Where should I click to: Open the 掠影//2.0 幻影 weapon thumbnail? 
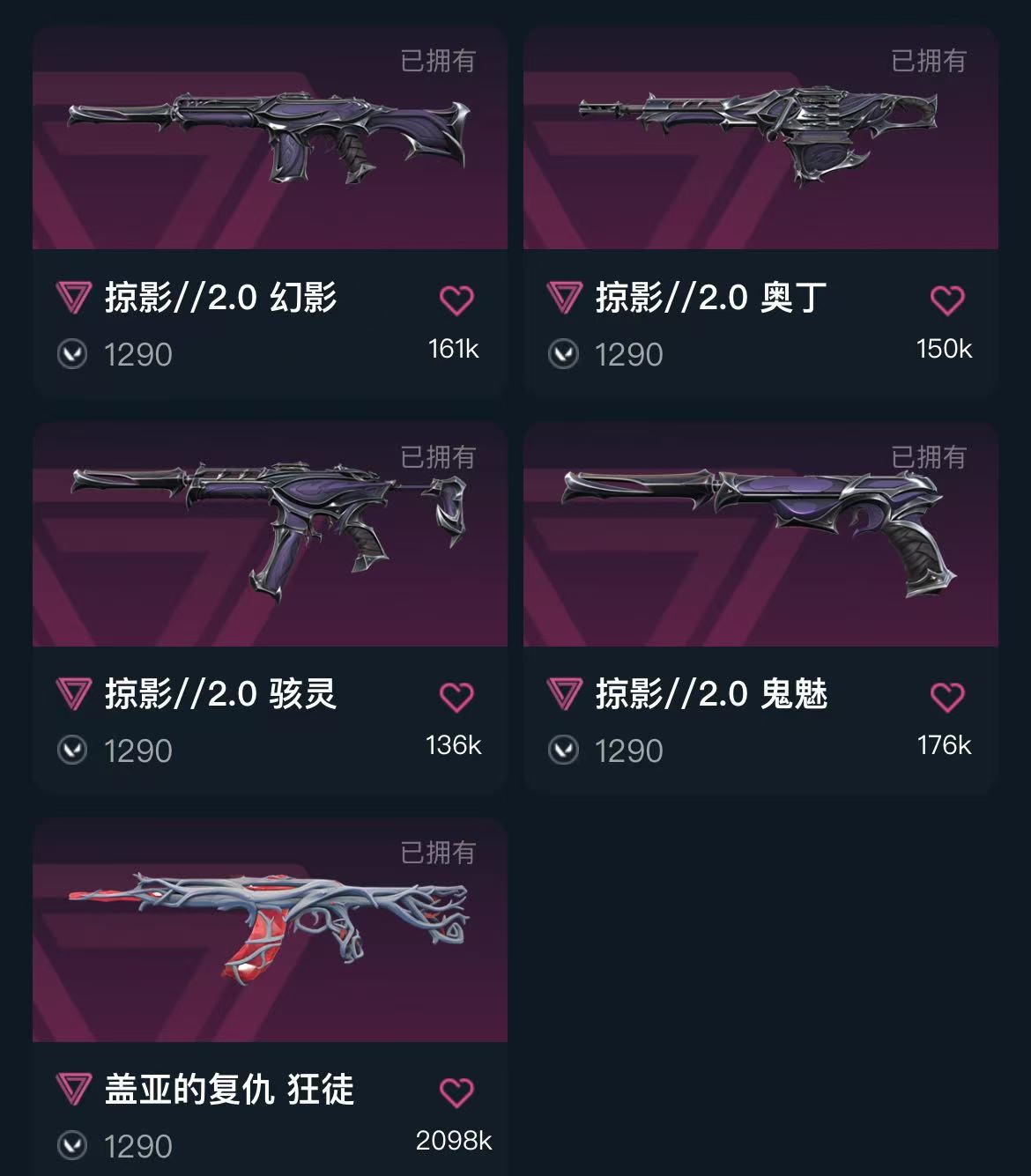coord(270,137)
